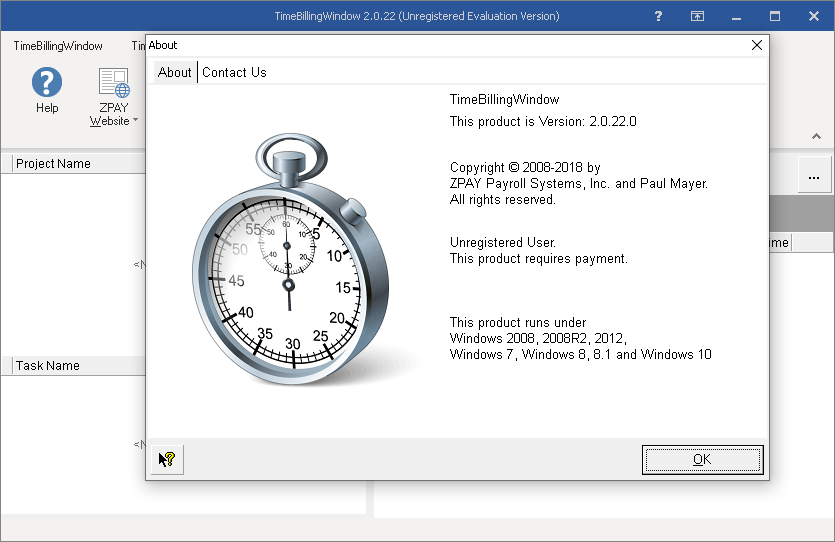
Task: Click the Project Name column header
Action: point(79,163)
